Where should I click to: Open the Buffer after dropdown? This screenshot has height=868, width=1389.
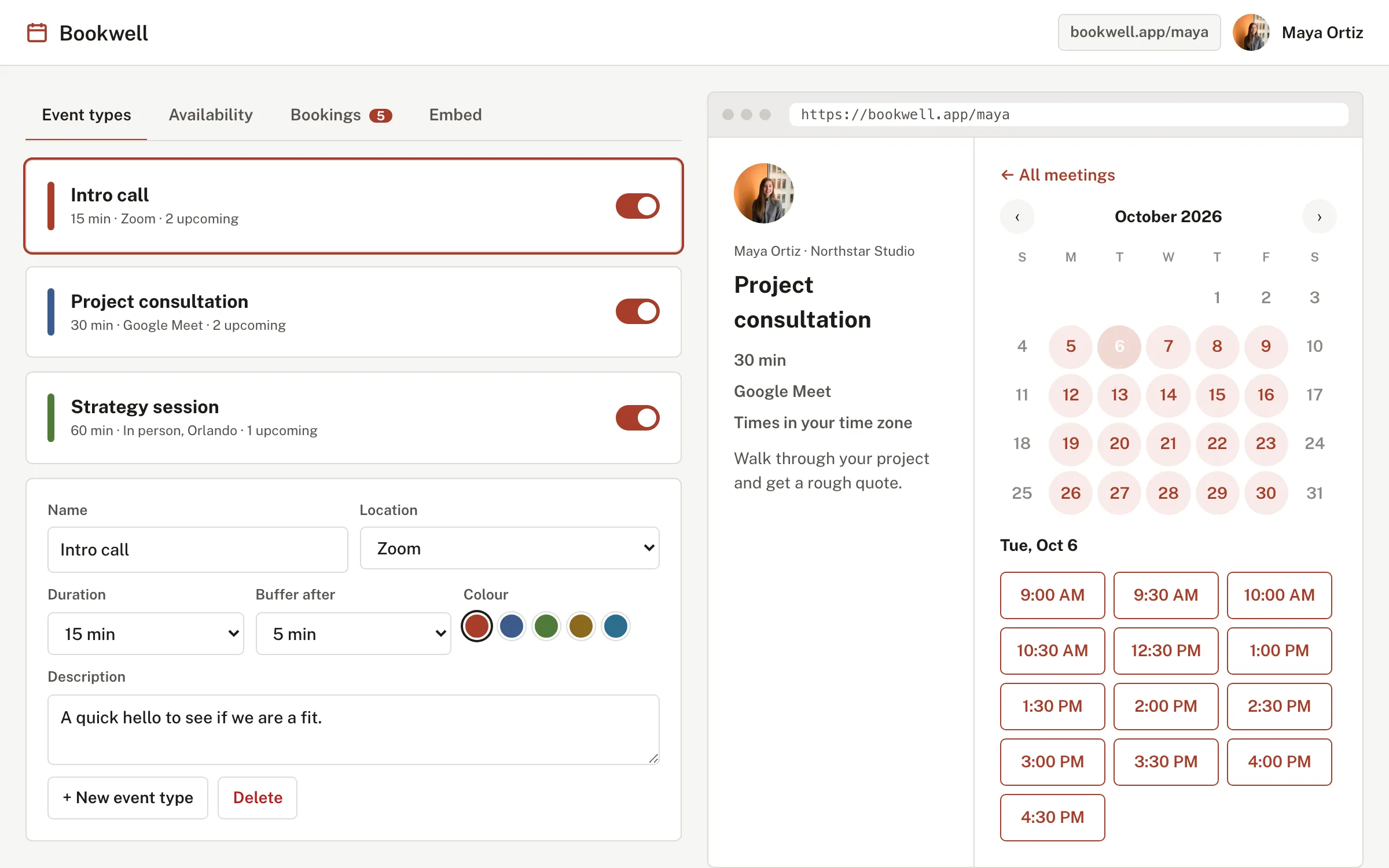(x=354, y=634)
